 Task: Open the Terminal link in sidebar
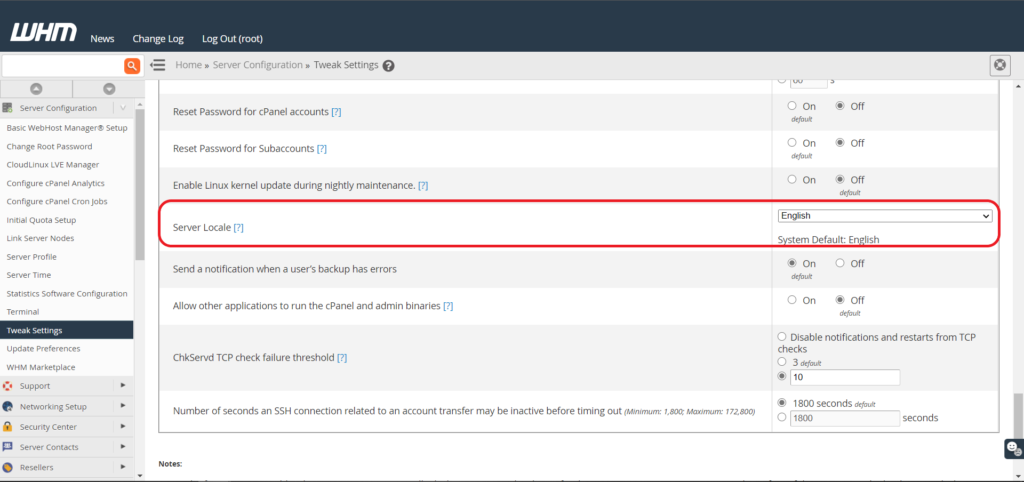coord(24,312)
